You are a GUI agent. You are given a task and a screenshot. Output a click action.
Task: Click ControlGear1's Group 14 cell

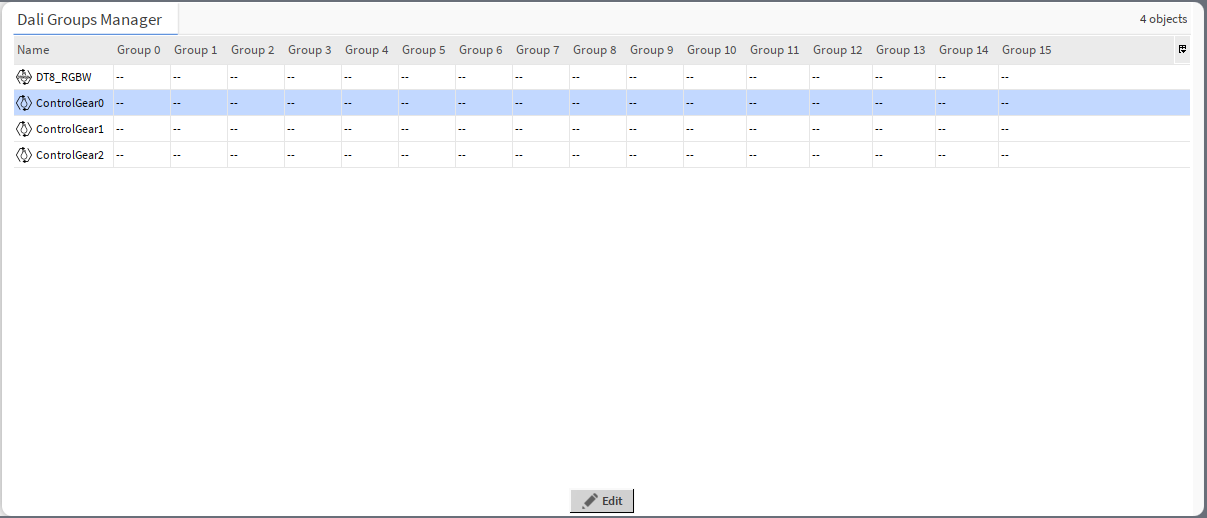pos(967,129)
